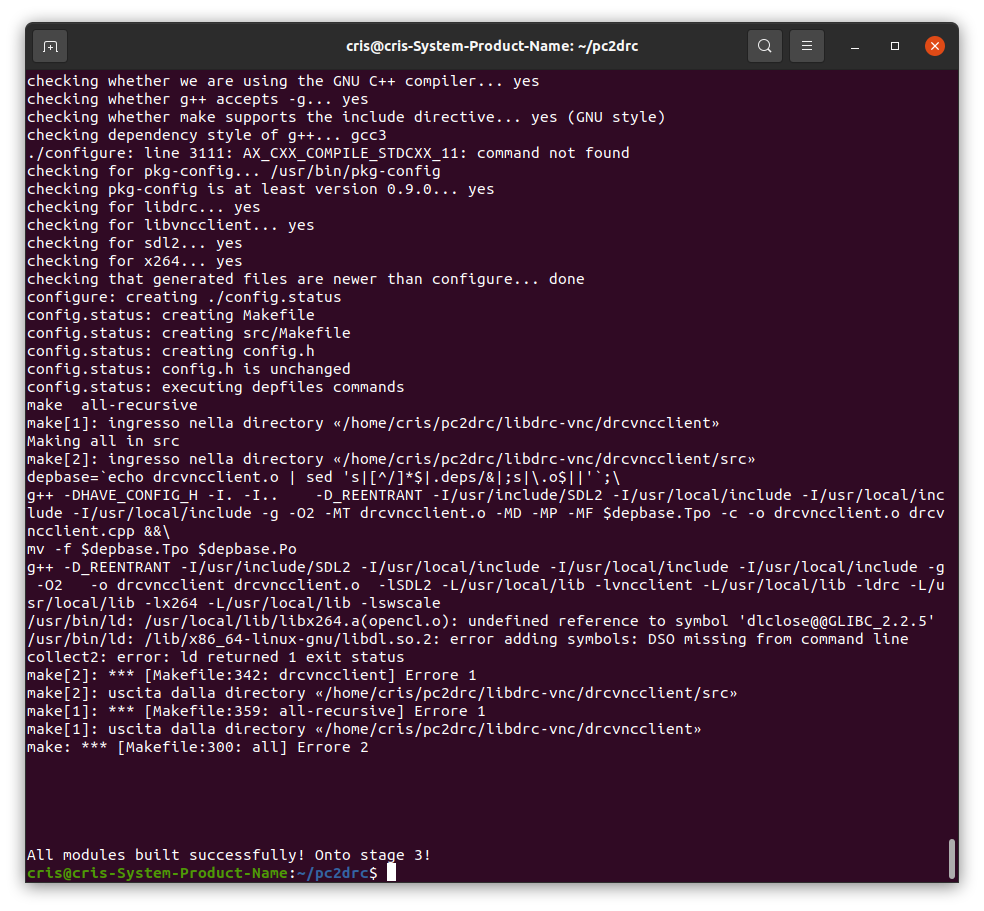
Task: Open a new terminal tab
Action: pyautogui.click(x=50, y=46)
